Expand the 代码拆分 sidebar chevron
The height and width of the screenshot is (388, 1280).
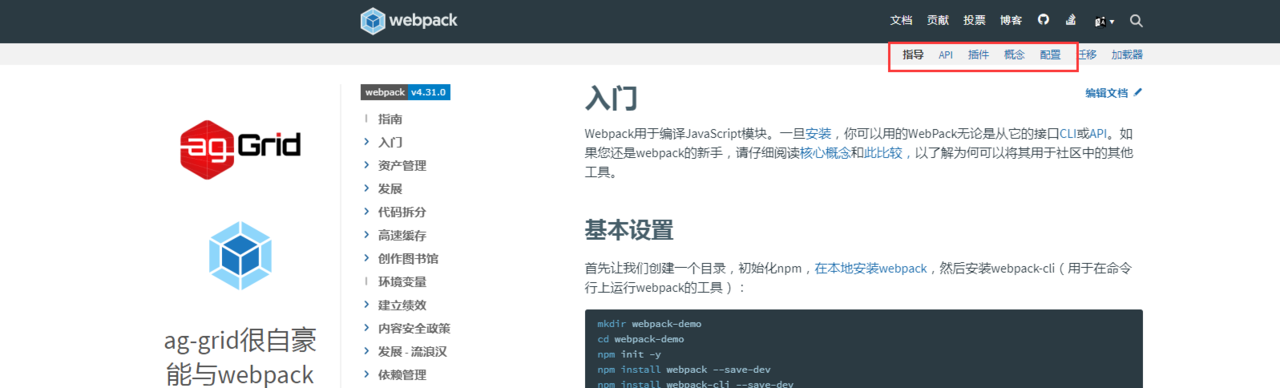point(367,212)
